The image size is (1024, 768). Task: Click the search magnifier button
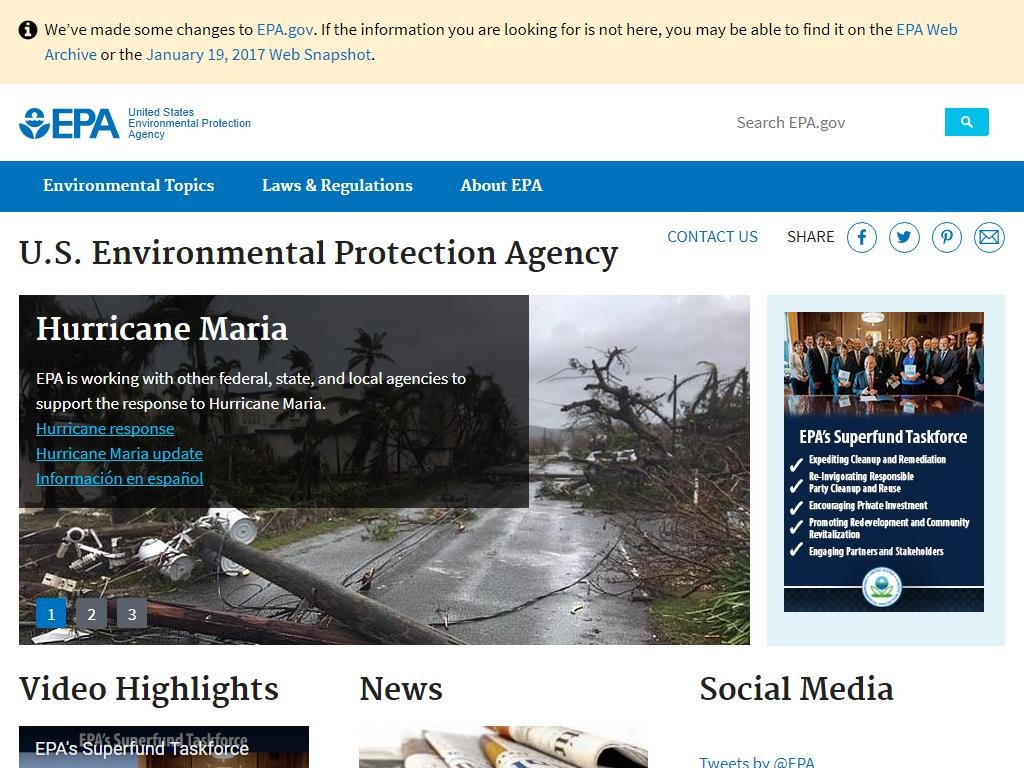pyautogui.click(x=967, y=122)
